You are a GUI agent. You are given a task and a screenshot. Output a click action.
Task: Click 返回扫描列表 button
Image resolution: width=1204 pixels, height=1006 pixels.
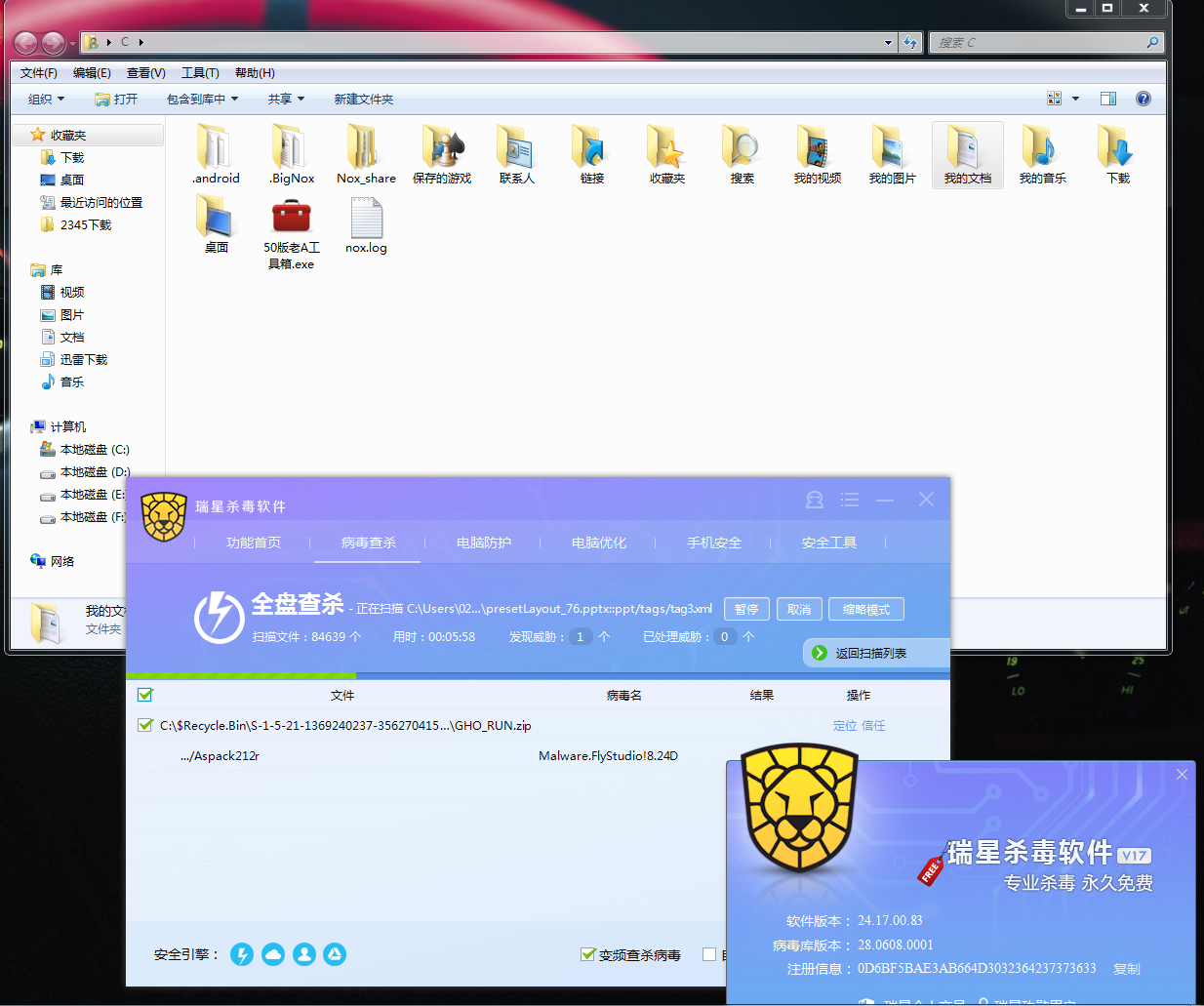(x=876, y=653)
